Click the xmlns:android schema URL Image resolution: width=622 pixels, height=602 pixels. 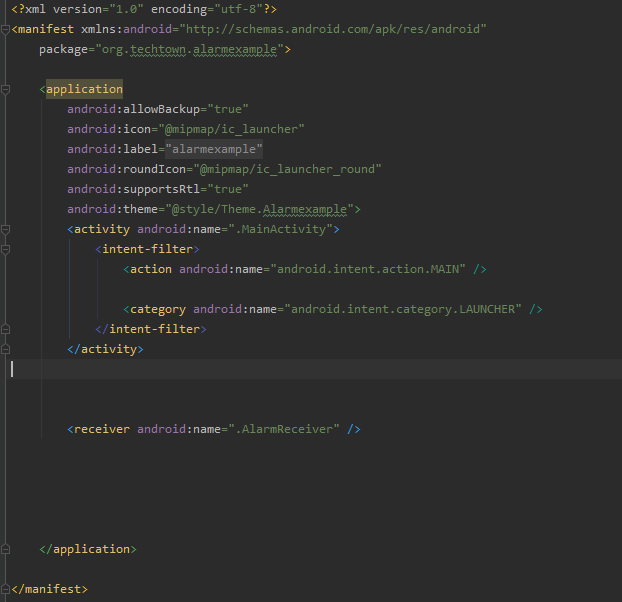(x=333, y=29)
